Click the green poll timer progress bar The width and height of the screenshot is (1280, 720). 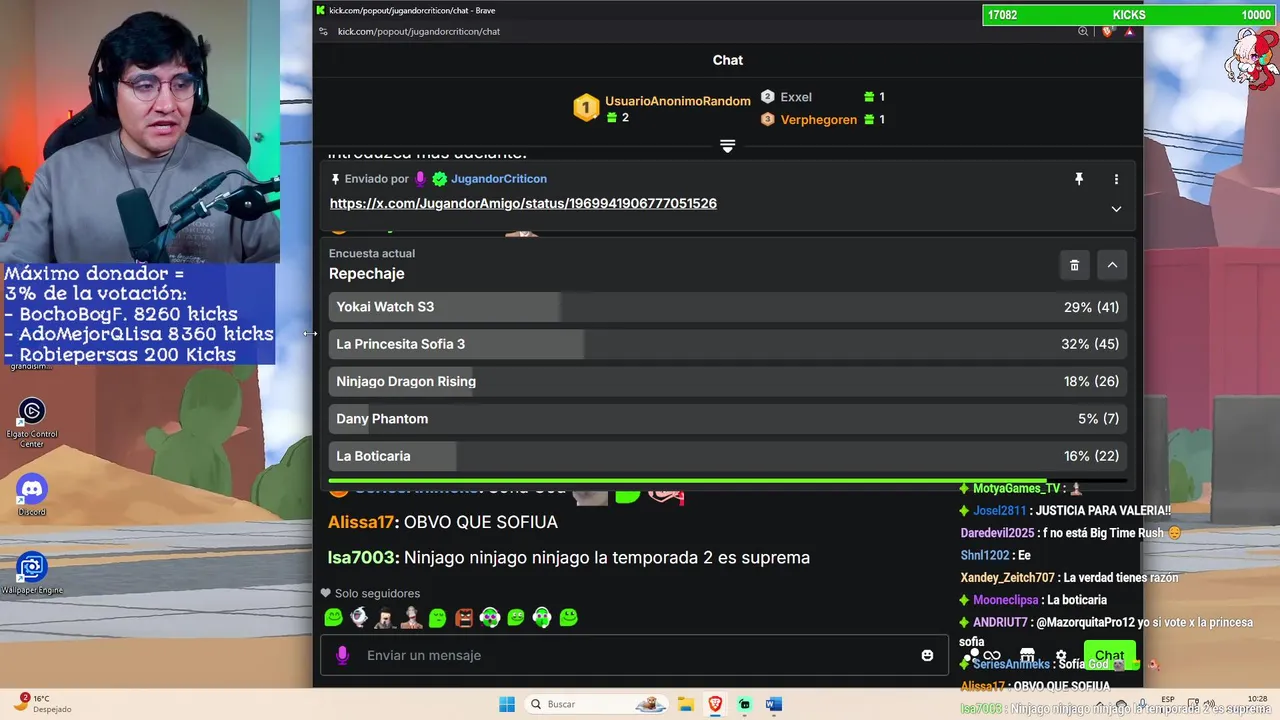tap(727, 481)
